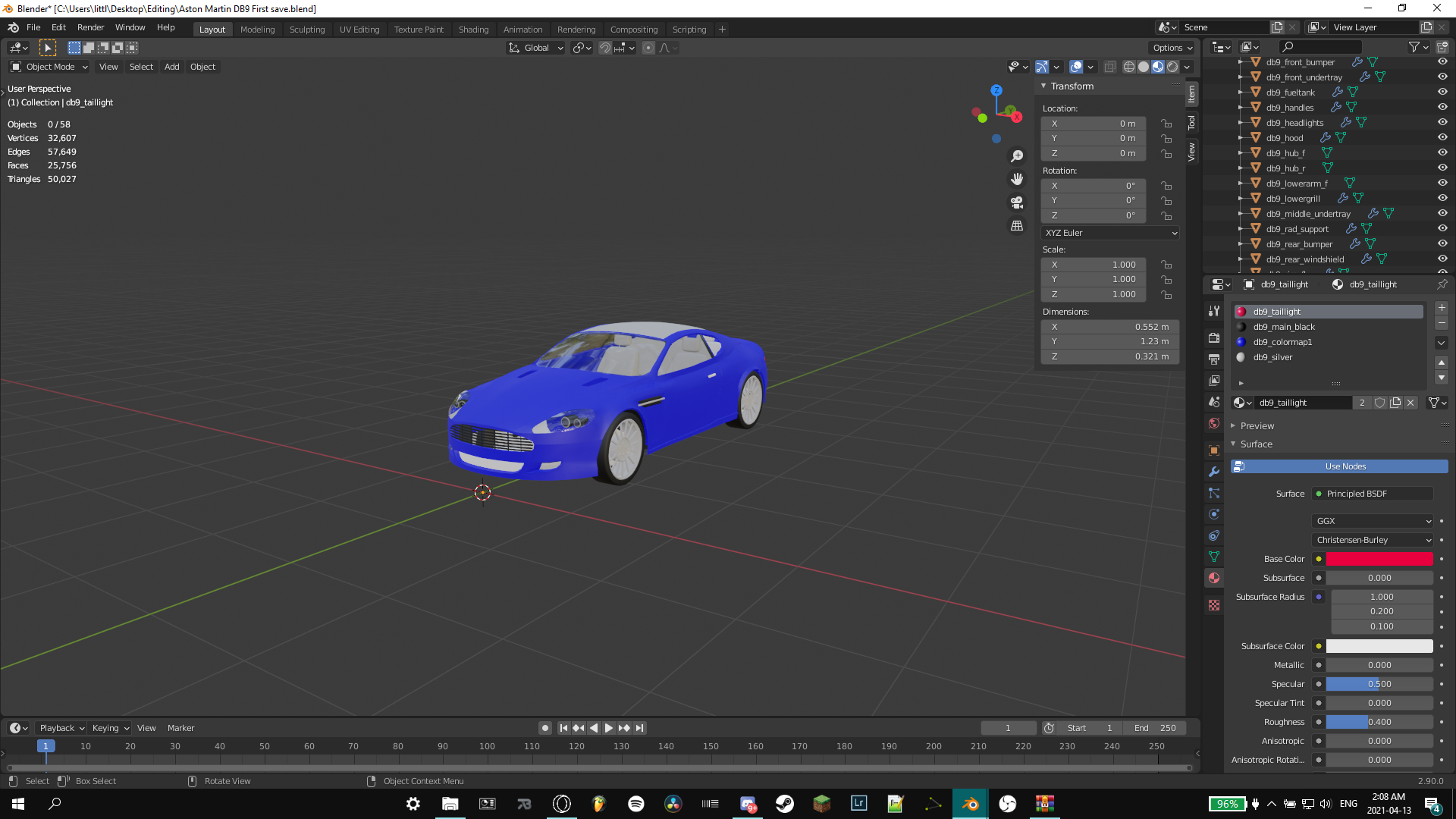
Task: Open the Material properties tab
Action: [x=1214, y=578]
